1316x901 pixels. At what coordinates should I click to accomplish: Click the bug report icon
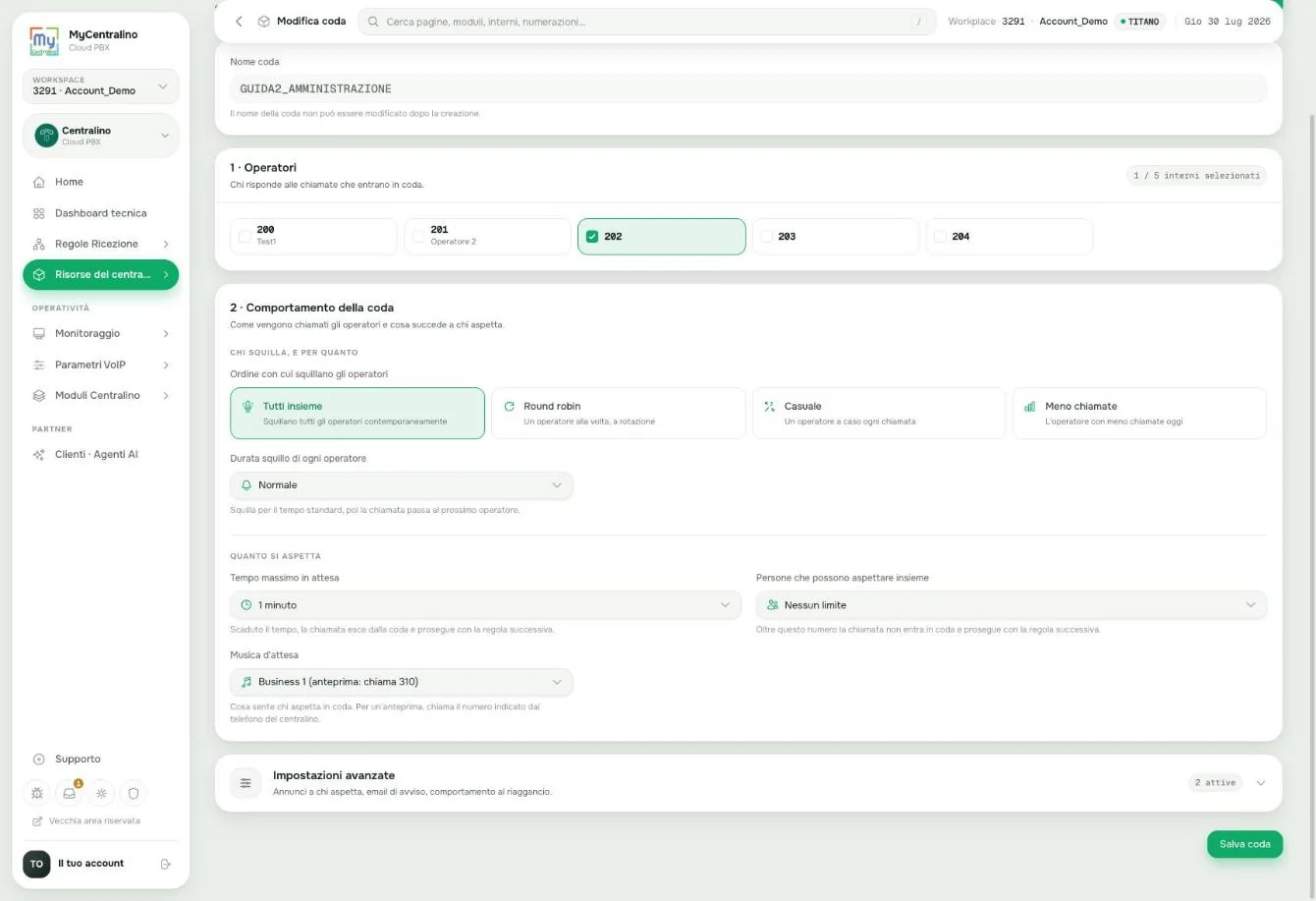[x=37, y=793]
